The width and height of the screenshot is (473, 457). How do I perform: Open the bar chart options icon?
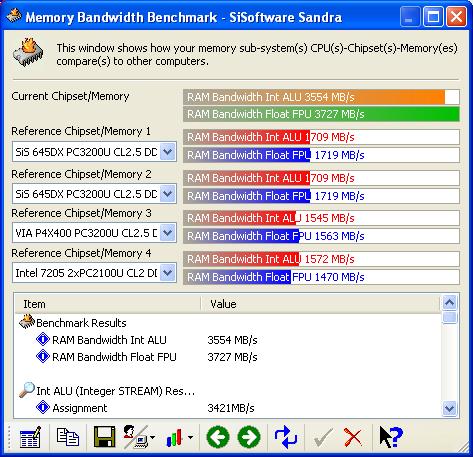pos(175,437)
